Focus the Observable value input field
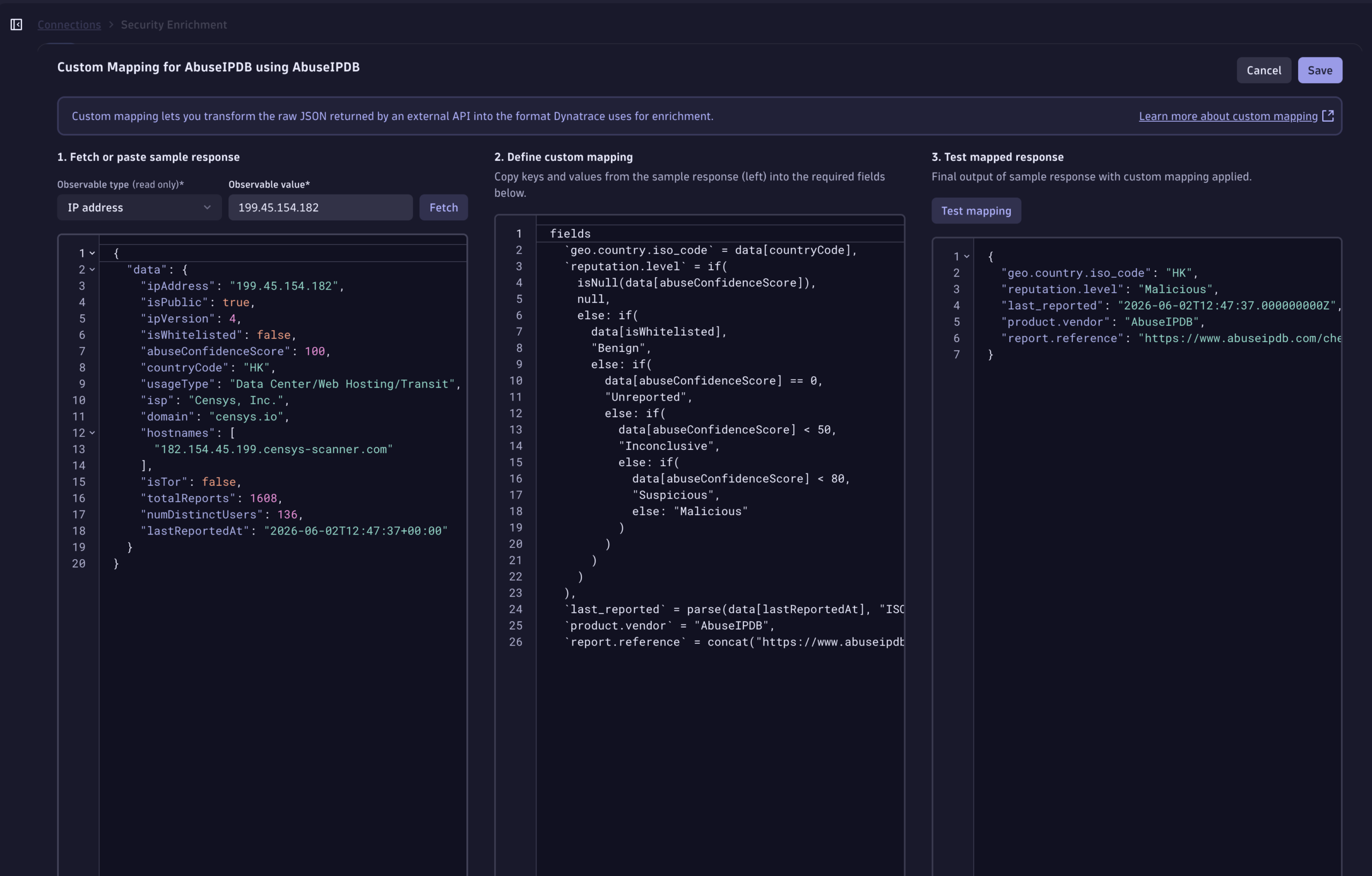The image size is (1372, 876). pos(320,207)
